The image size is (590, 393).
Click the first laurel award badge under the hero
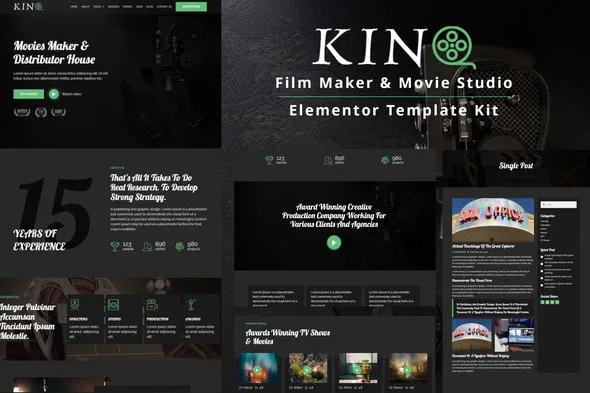[22, 112]
